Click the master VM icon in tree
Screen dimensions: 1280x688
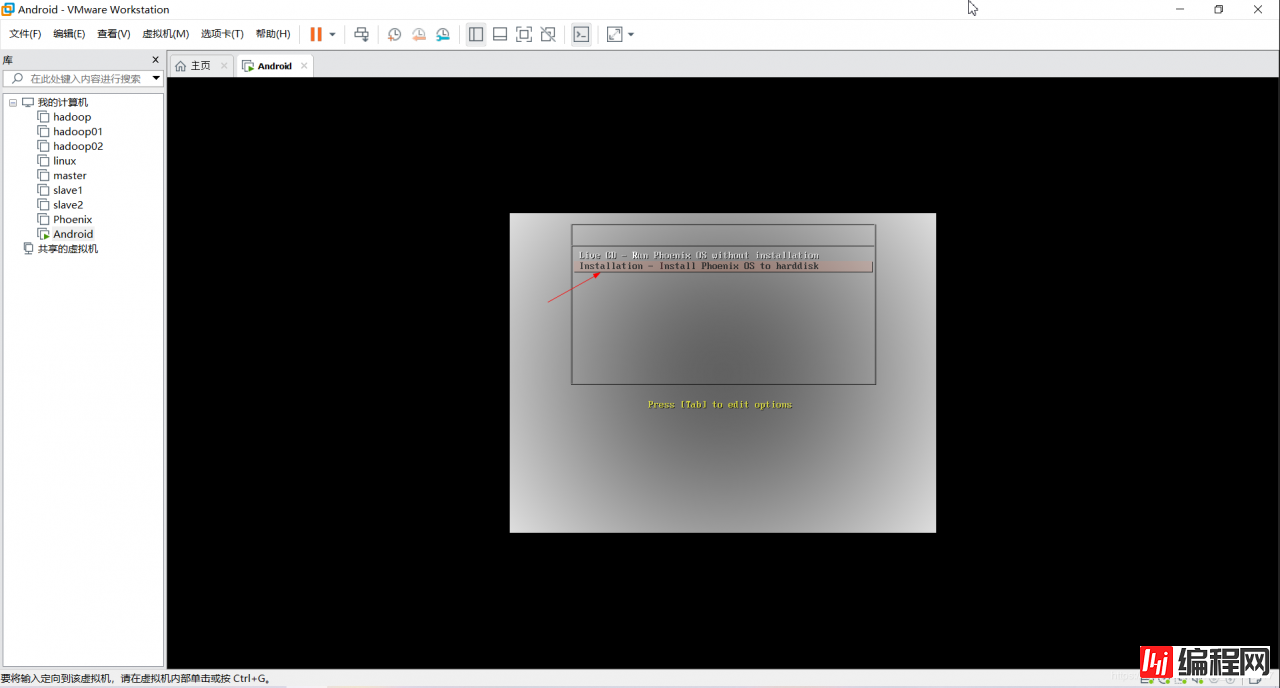(x=43, y=175)
